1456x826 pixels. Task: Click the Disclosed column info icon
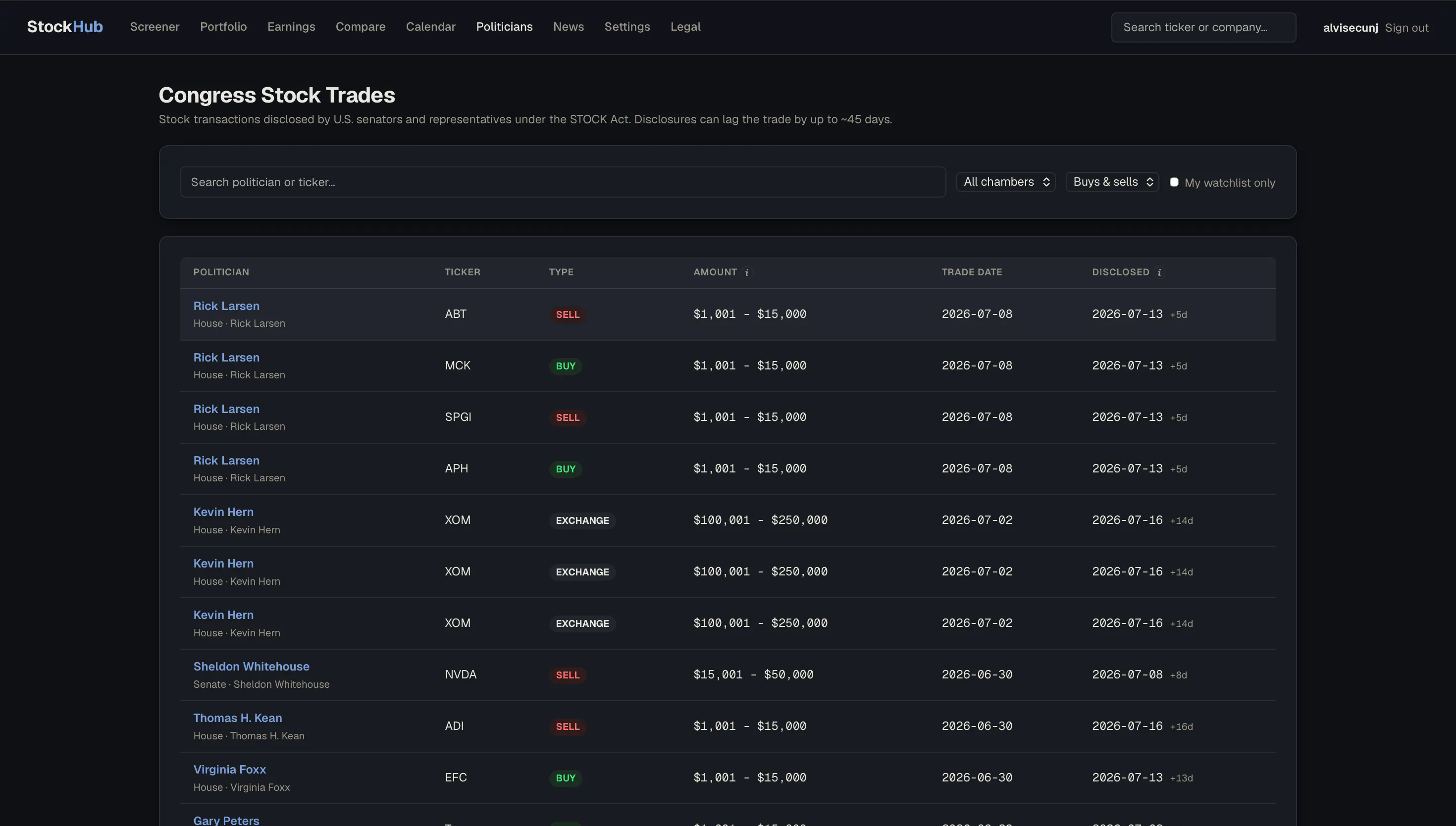(1159, 272)
